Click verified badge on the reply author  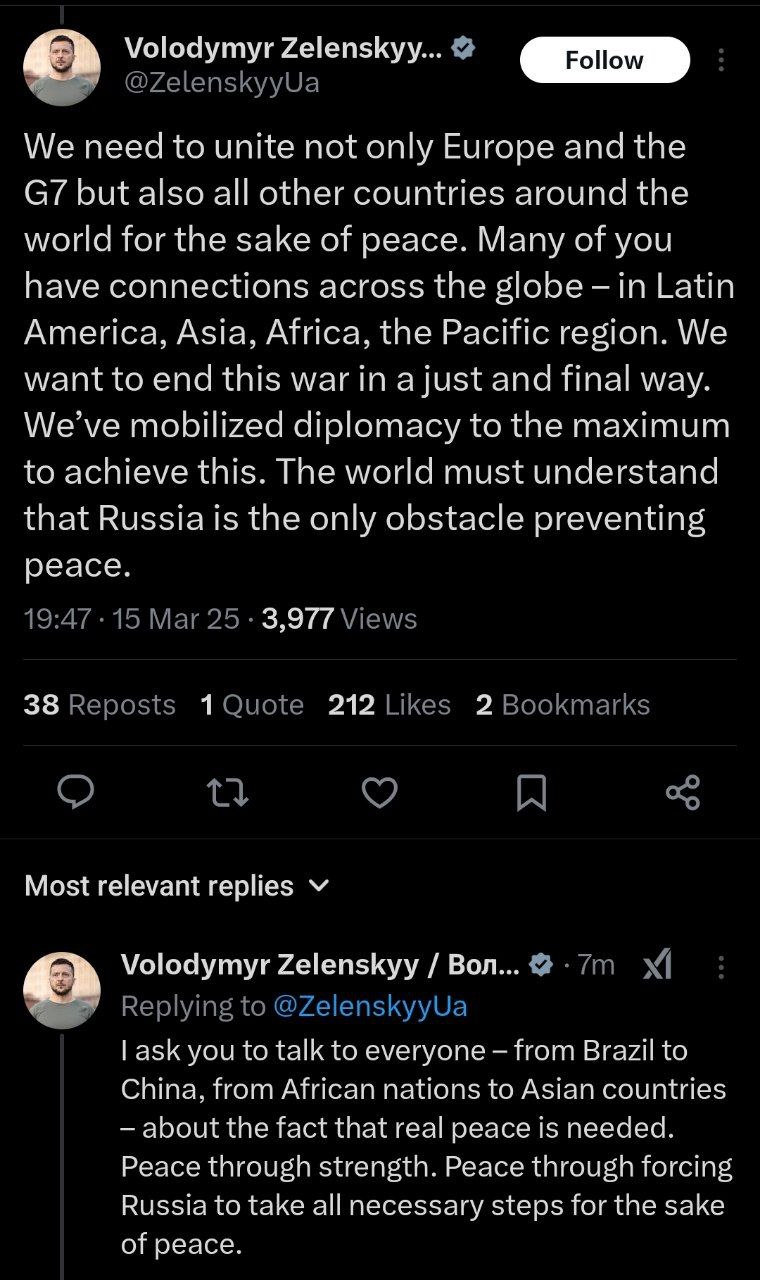(x=541, y=965)
